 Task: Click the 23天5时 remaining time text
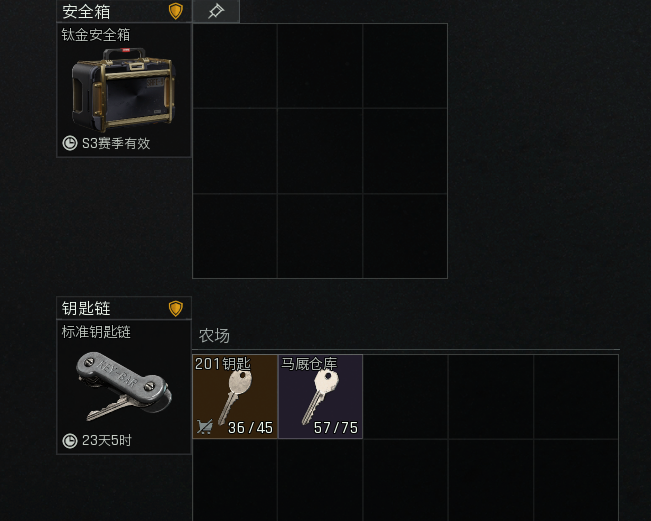(x=107, y=440)
